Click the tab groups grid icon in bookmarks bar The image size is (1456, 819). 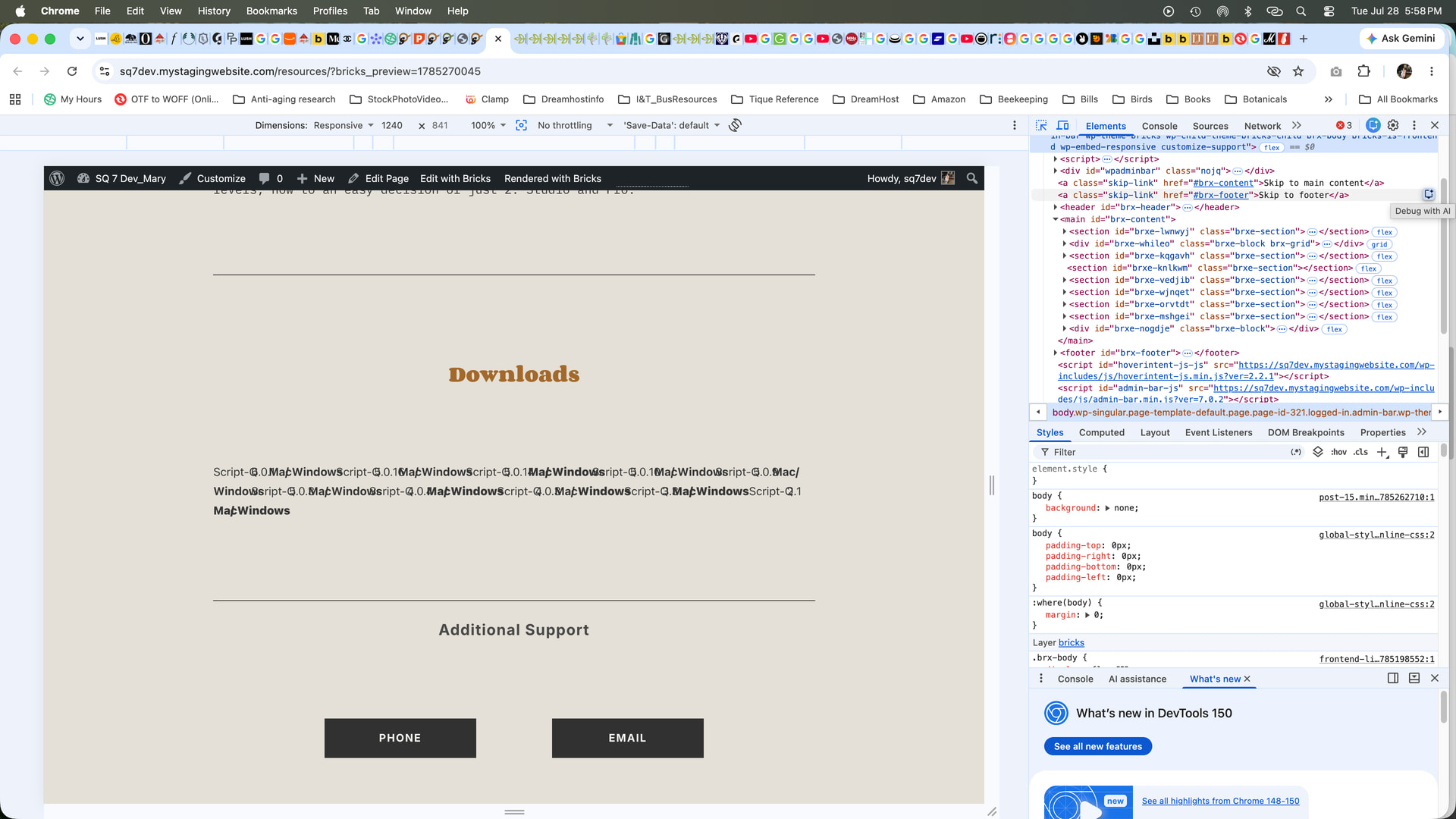click(15, 99)
